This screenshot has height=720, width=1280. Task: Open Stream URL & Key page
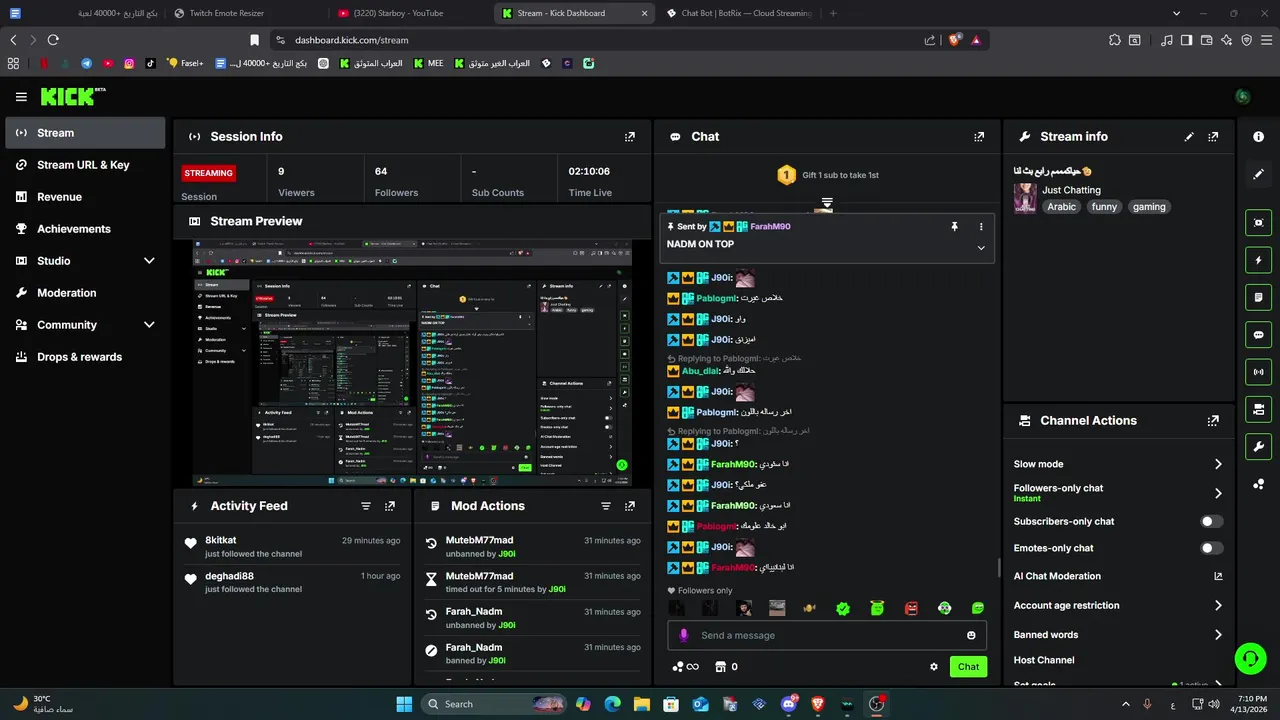[85, 165]
